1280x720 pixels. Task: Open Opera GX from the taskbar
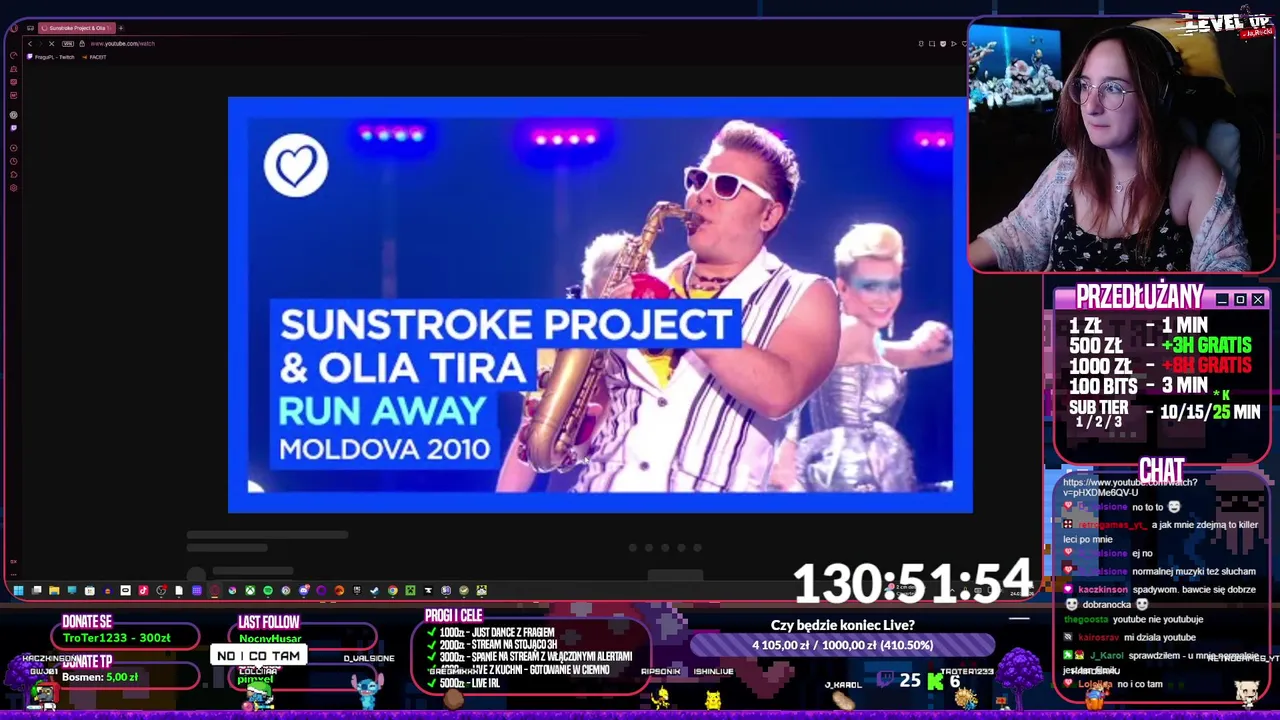214,590
